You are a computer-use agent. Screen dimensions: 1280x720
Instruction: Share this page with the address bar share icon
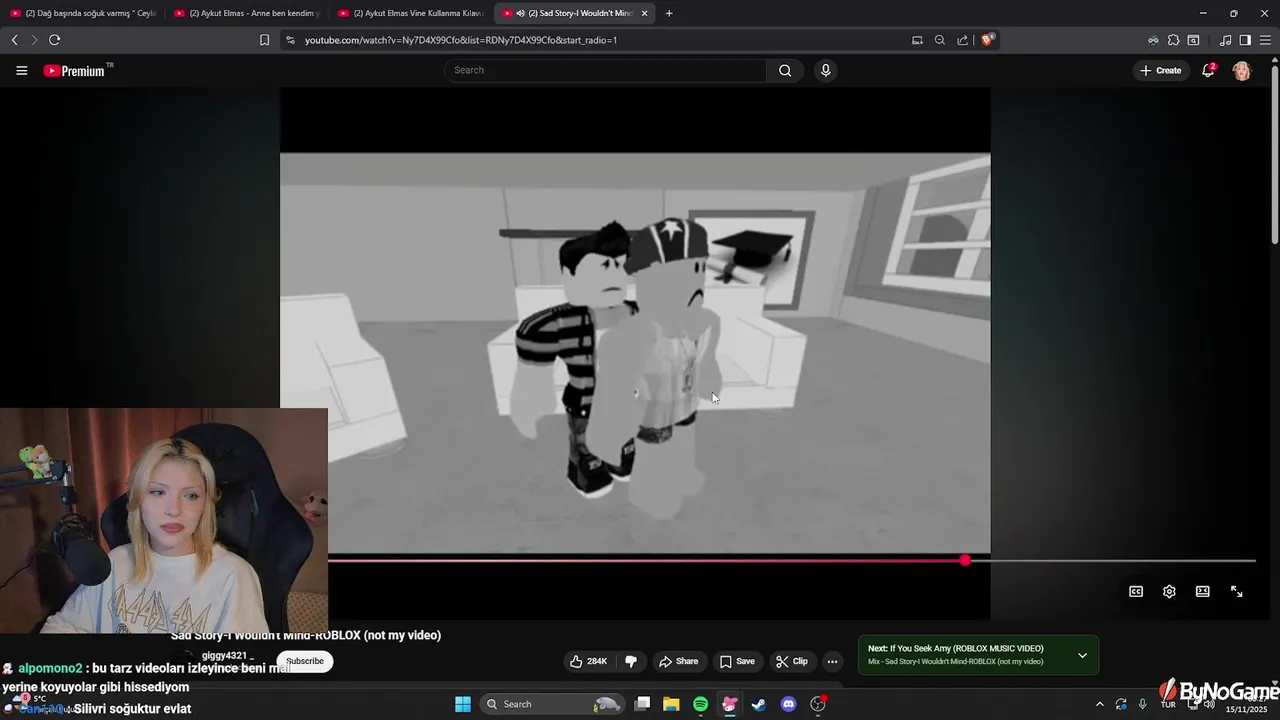[962, 40]
